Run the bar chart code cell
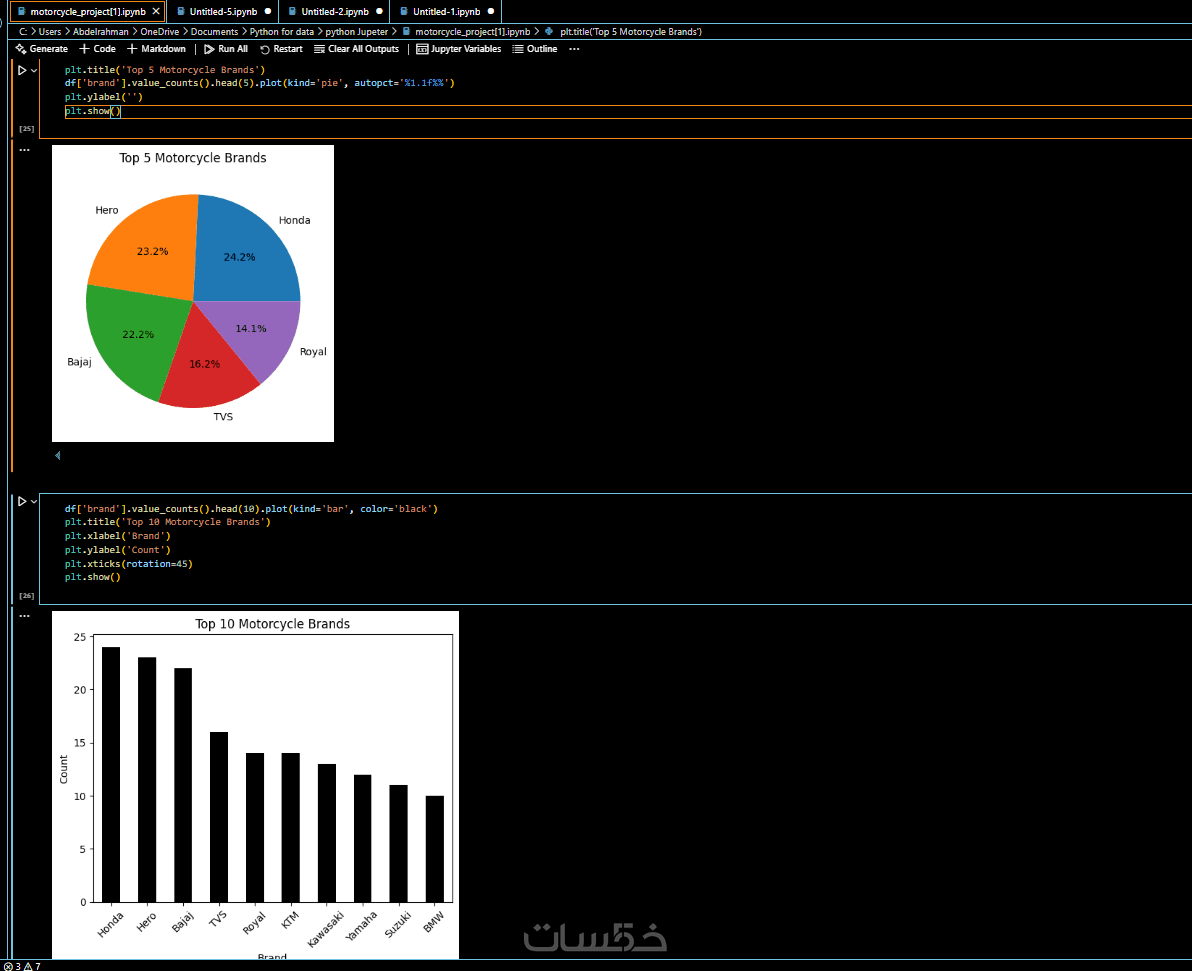 (x=22, y=501)
